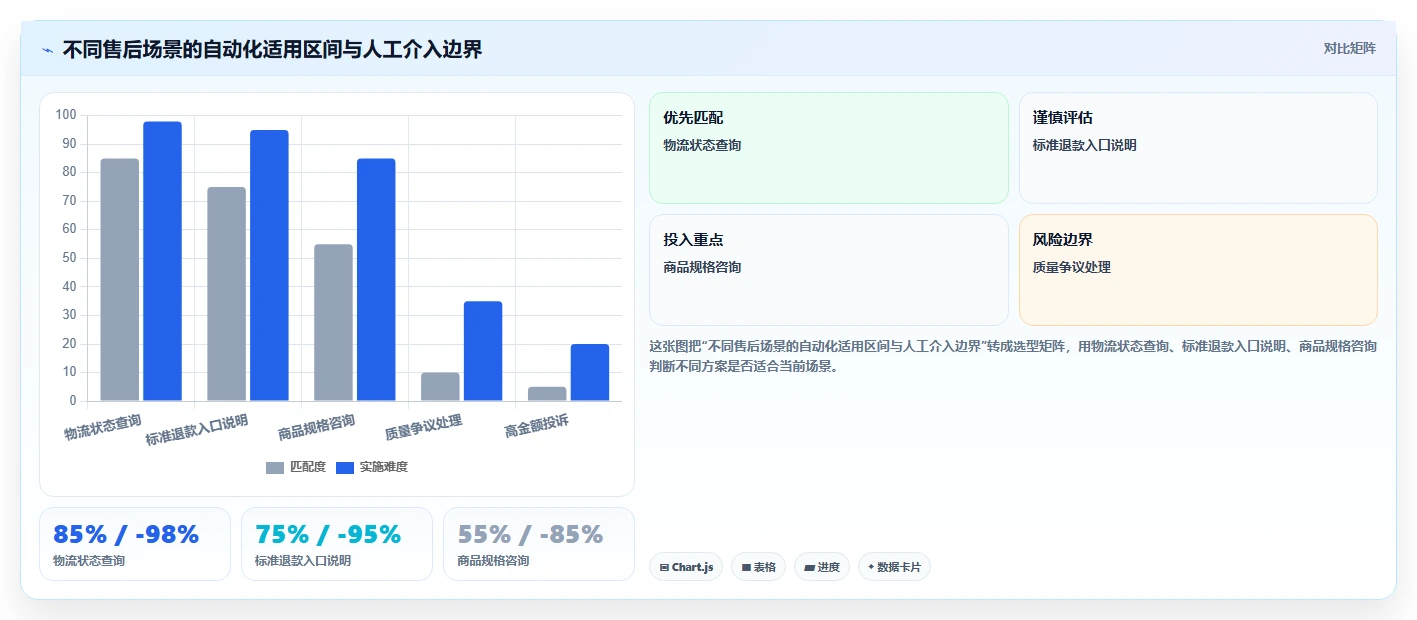This screenshot has width=1417, height=620.
Task: Click the 标准退款入口说明 x-axis label
Action: coord(196,429)
